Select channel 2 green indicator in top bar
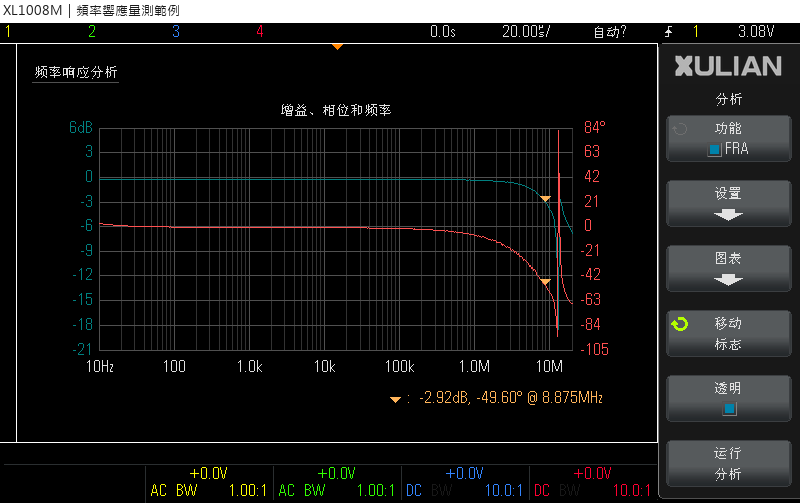Screen dimensions: 800x503 tap(92, 32)
